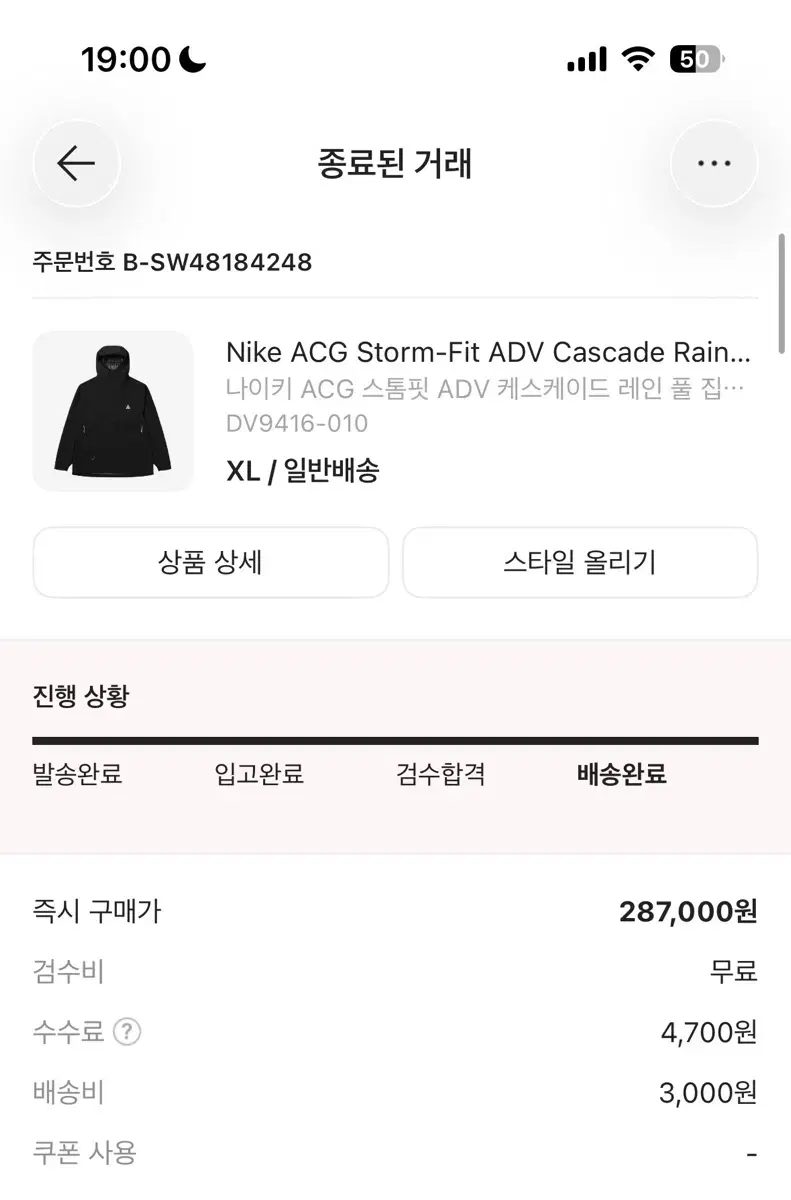Tap the back arrow button
The height and width of the screenshot is (1200, 791).
76,163
